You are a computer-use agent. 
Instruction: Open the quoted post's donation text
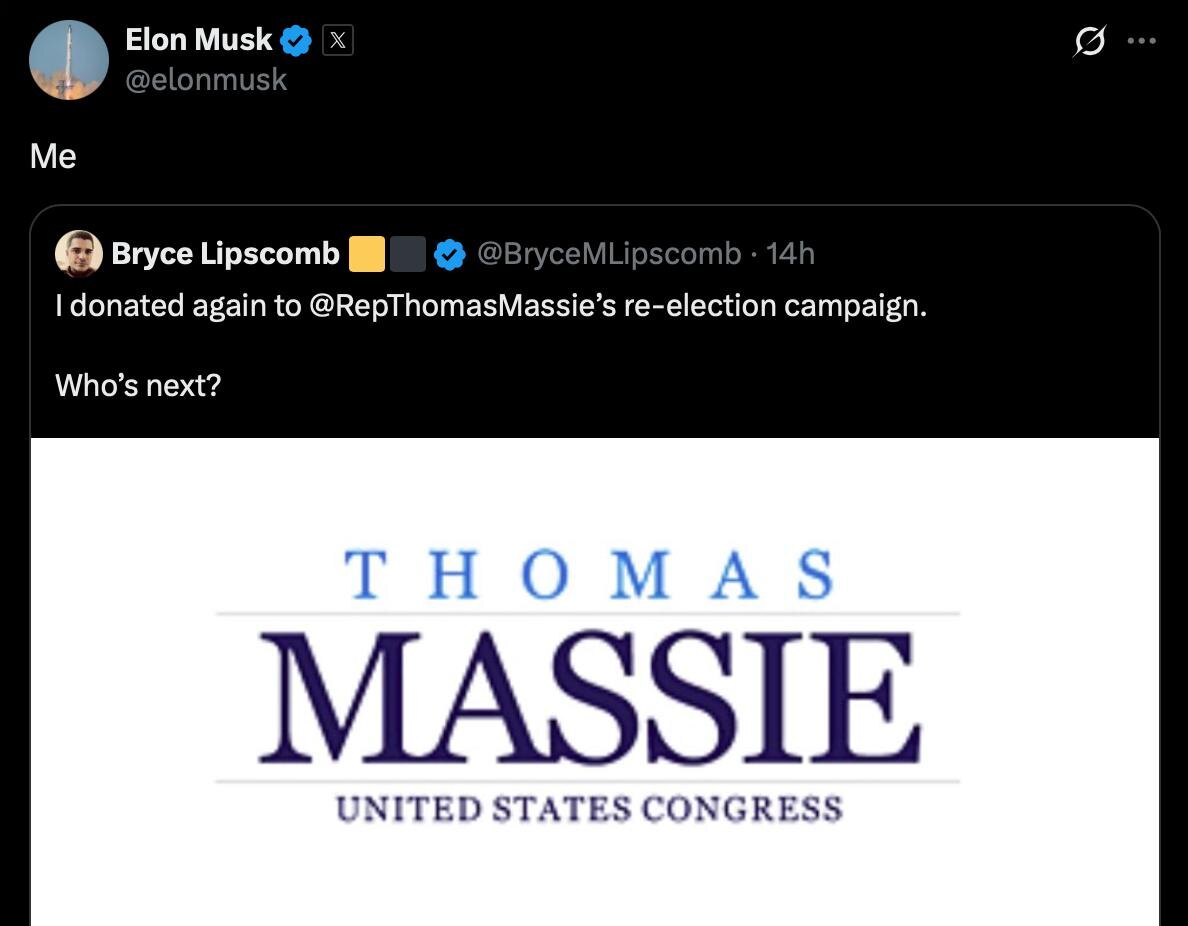(x=491, y=305)
